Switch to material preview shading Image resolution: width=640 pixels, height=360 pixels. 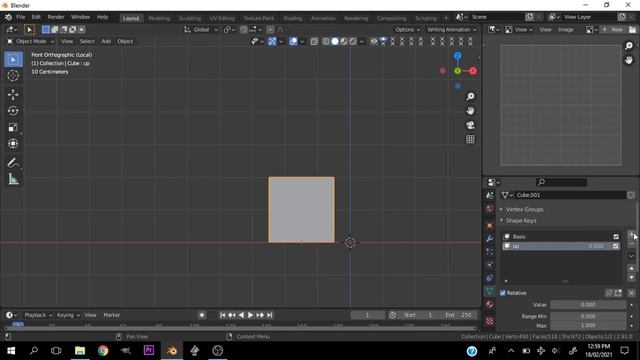[x=344, y=41]
